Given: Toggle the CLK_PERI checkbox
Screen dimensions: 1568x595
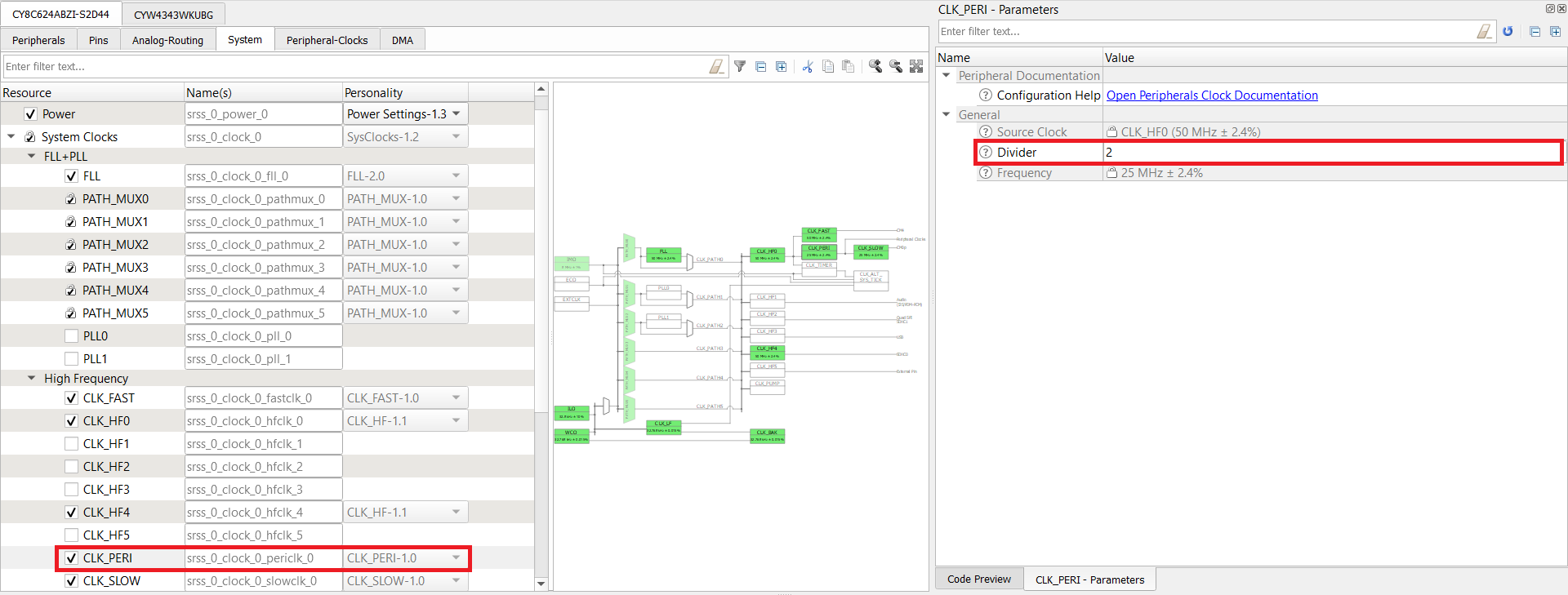Looking at the screenshot, I should [x=71, y=558].
